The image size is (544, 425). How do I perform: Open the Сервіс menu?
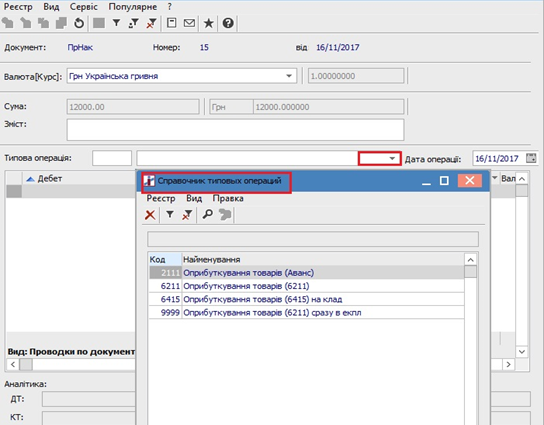coord(84,7)
